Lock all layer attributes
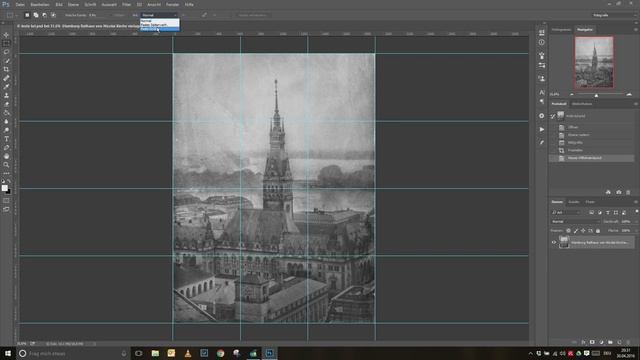Image resolution: width=640 pixels, height=360 pixels. (598, 231)
